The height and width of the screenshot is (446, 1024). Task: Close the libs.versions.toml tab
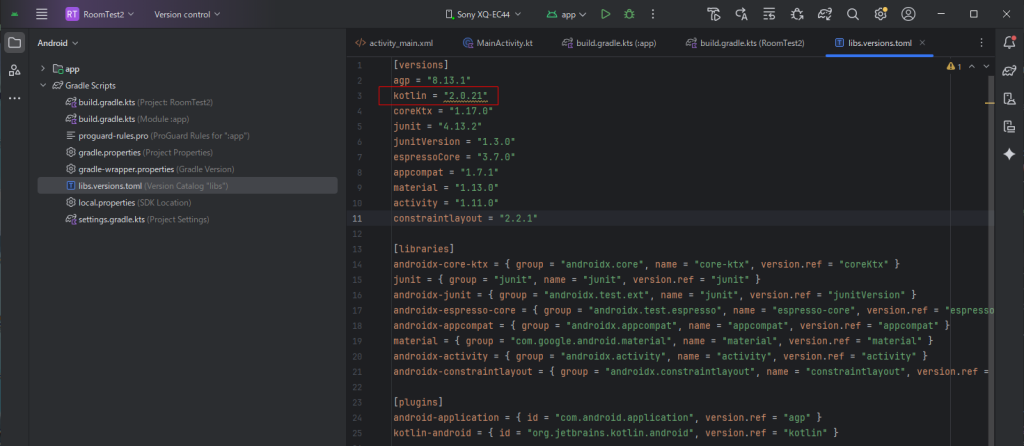coord(922,43)
